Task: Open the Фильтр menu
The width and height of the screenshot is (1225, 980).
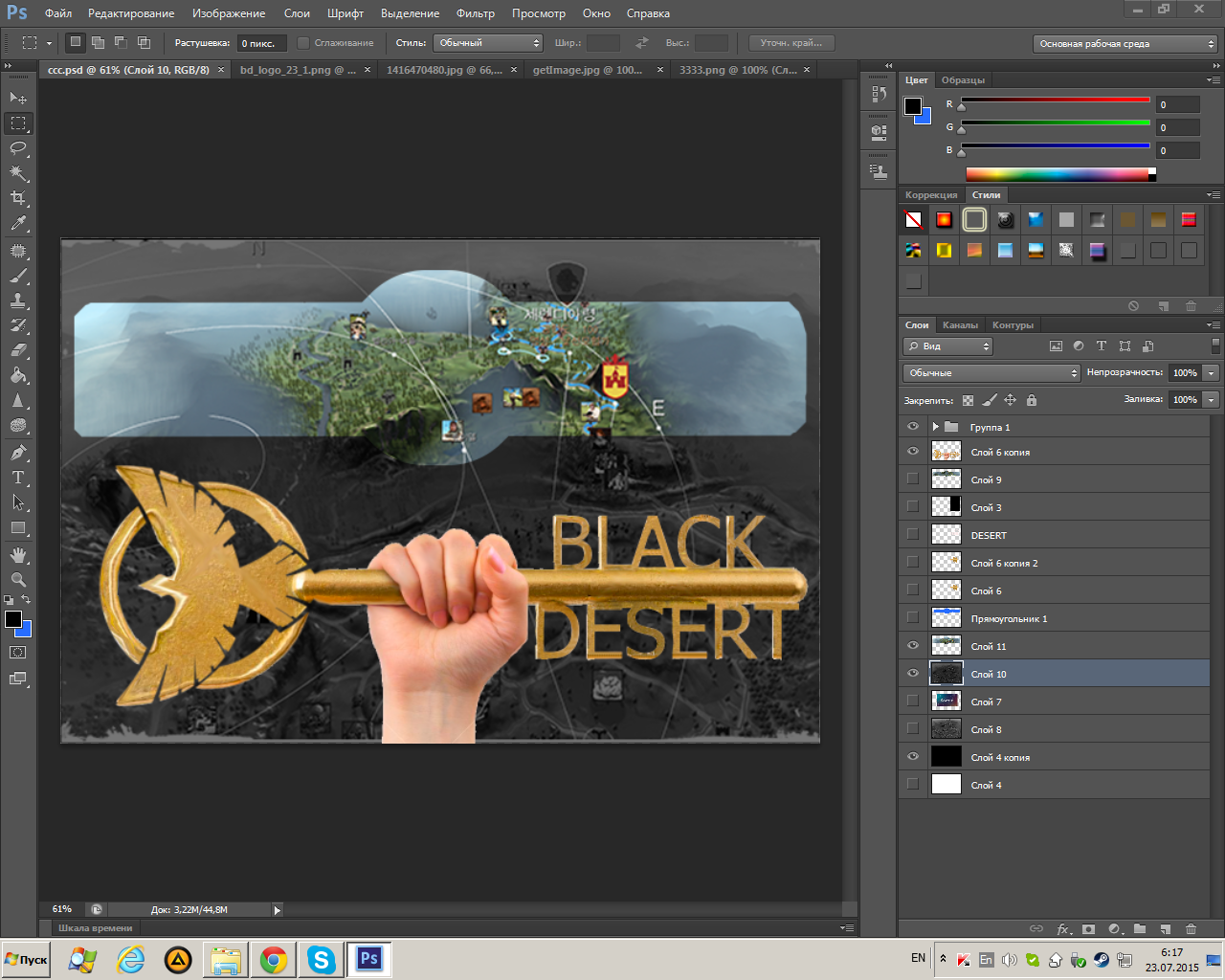Action: 476,13
